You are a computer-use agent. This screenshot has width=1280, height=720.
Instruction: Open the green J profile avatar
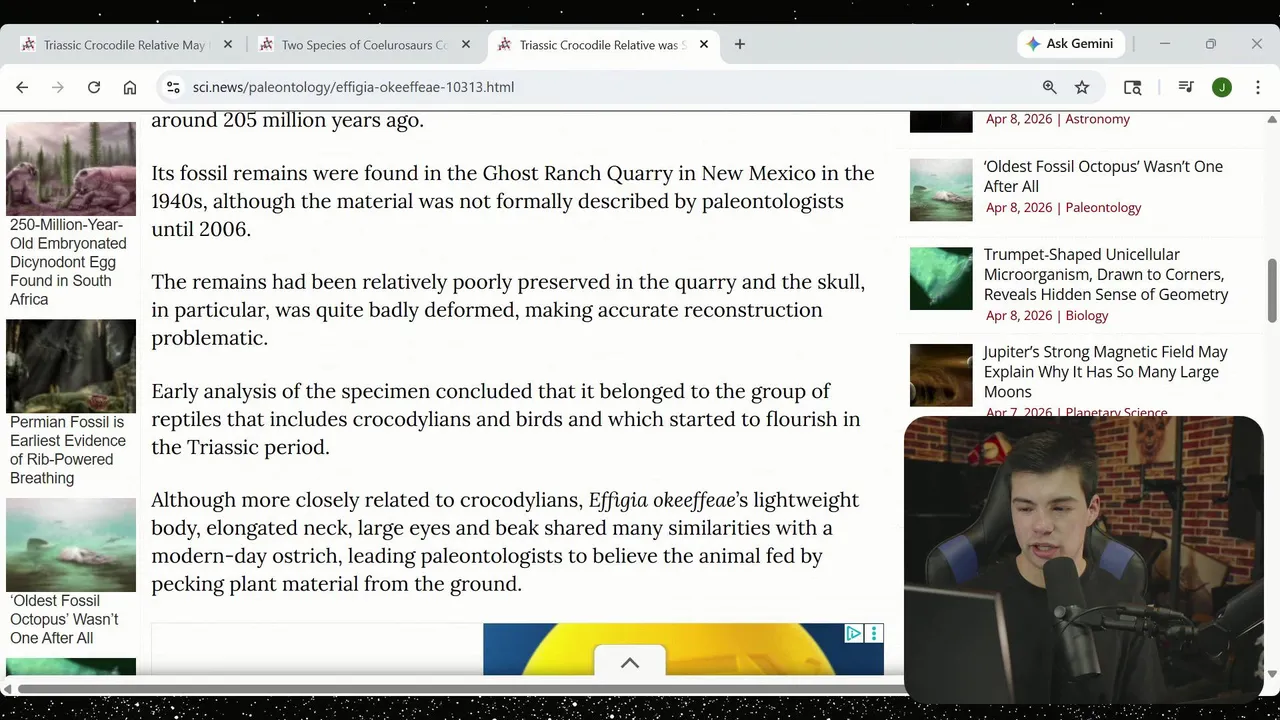click(x=1222, y=87)
